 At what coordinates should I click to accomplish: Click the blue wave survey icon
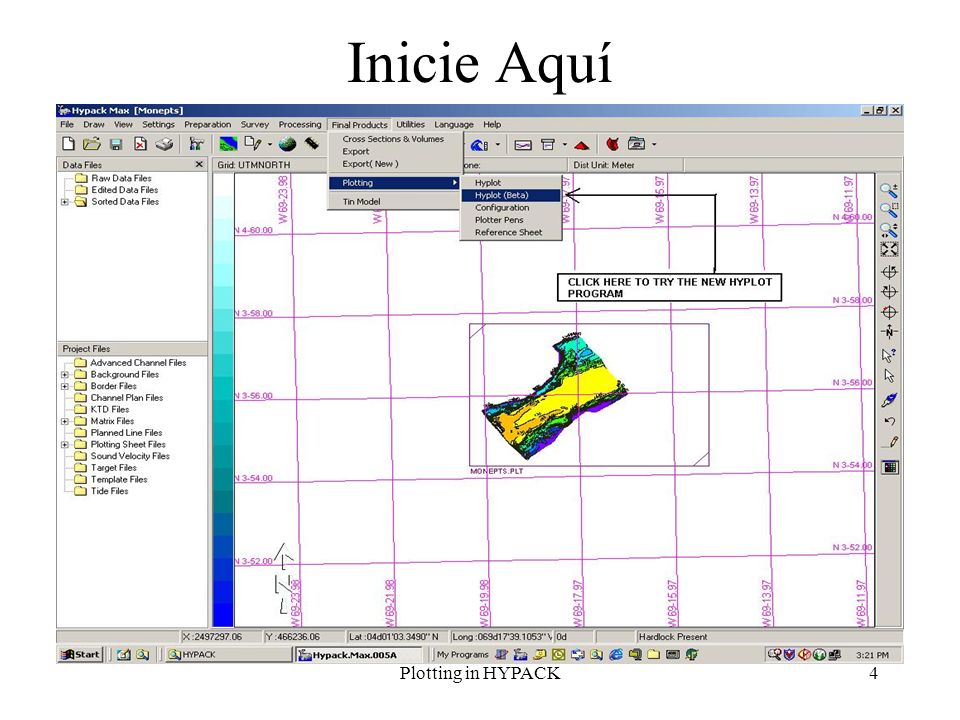(479, 145)
